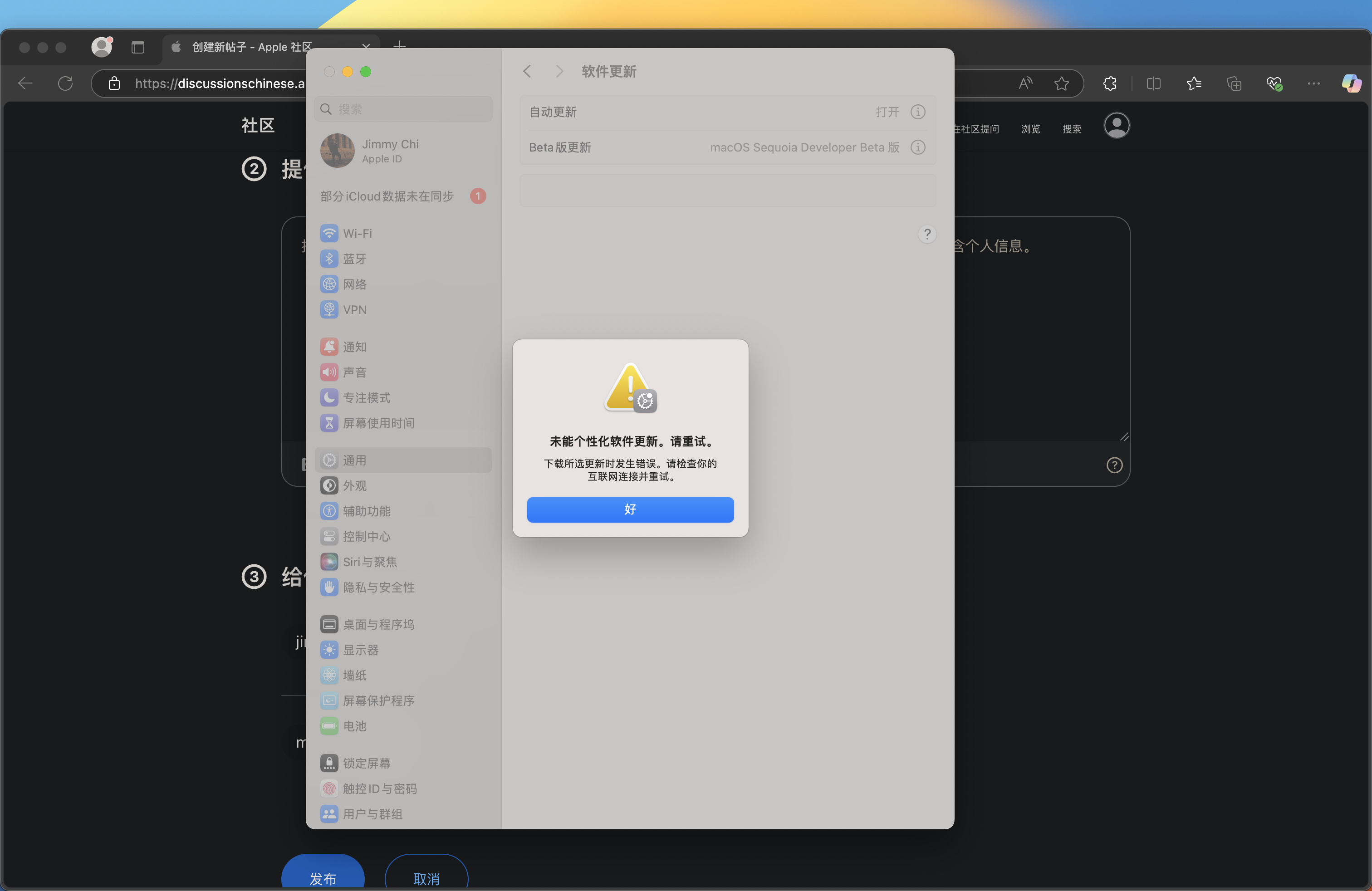Click the blue 好 button in alert
This screenshot has height=891, width=1372.
point(629,509)
